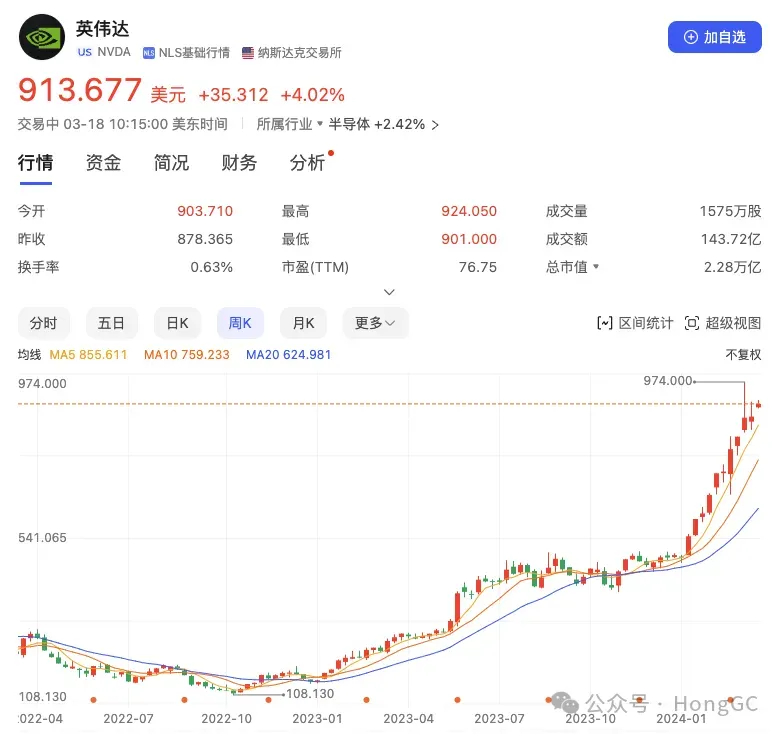Click the price change +35.312
Viewport: 782px width, 734px height.
pos(233,95)
